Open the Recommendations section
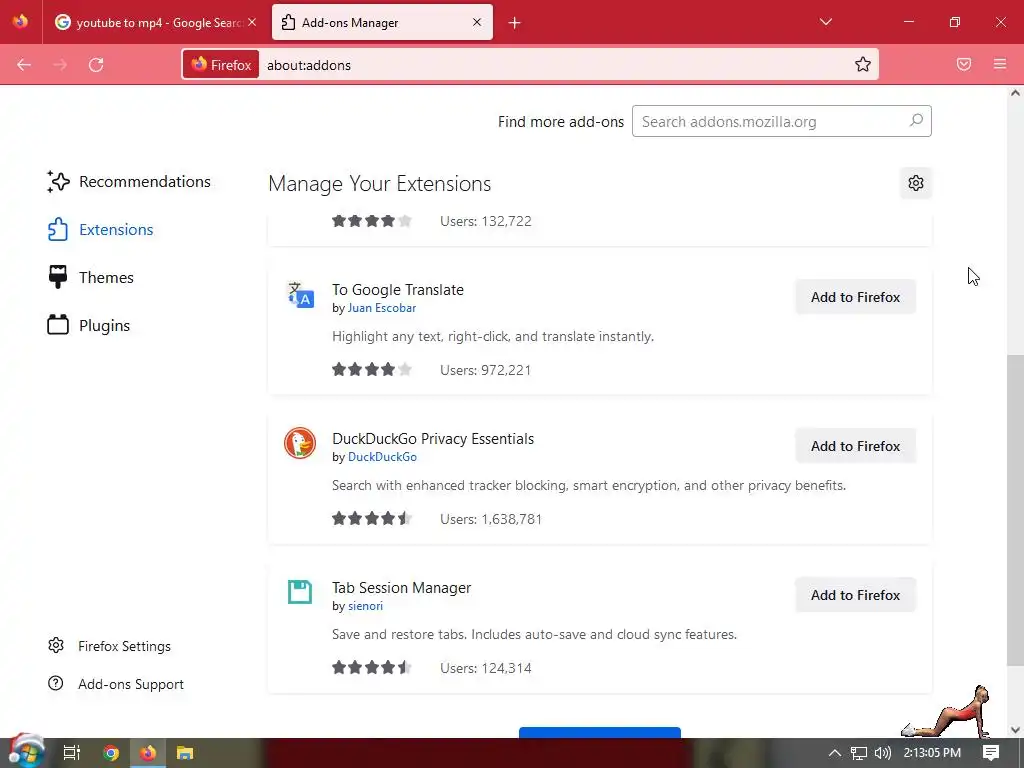Screen dimensions: 1024x768 coord(129,182)
